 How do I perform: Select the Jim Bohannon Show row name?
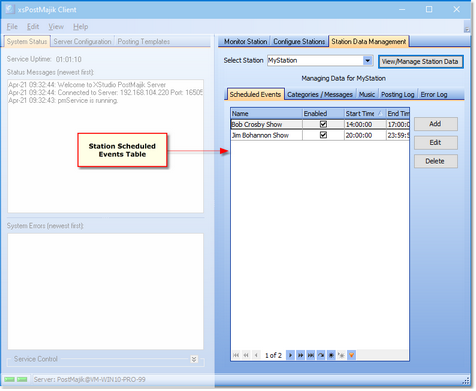coord(260,135)
